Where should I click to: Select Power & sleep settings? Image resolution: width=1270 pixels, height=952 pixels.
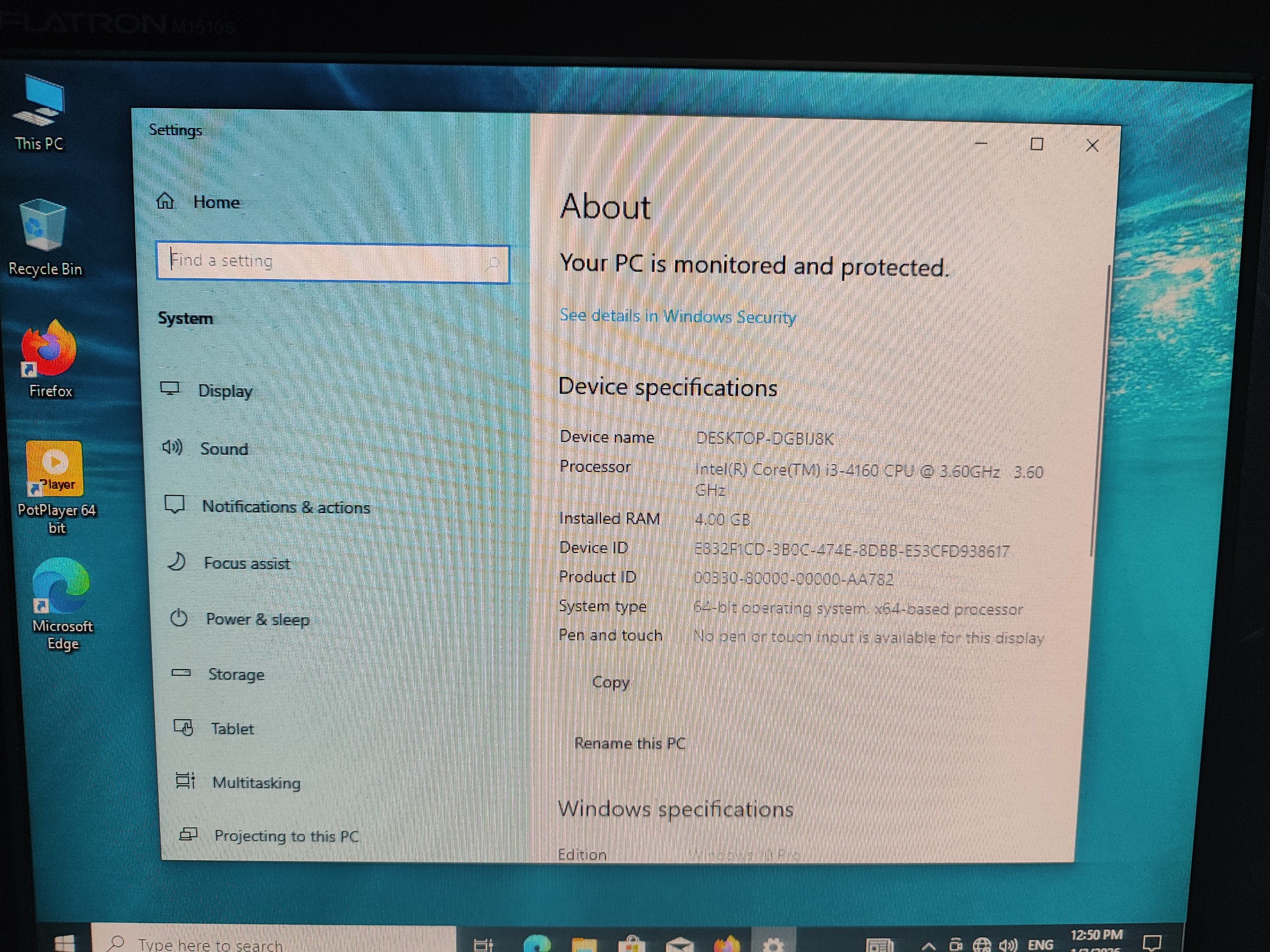tap(256, 619)
